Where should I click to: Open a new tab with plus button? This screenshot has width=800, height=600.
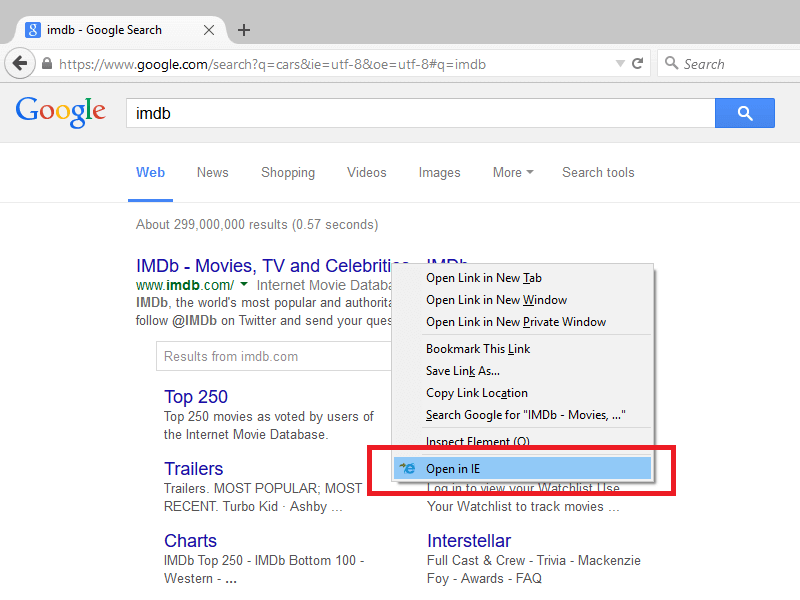(244, 30)
